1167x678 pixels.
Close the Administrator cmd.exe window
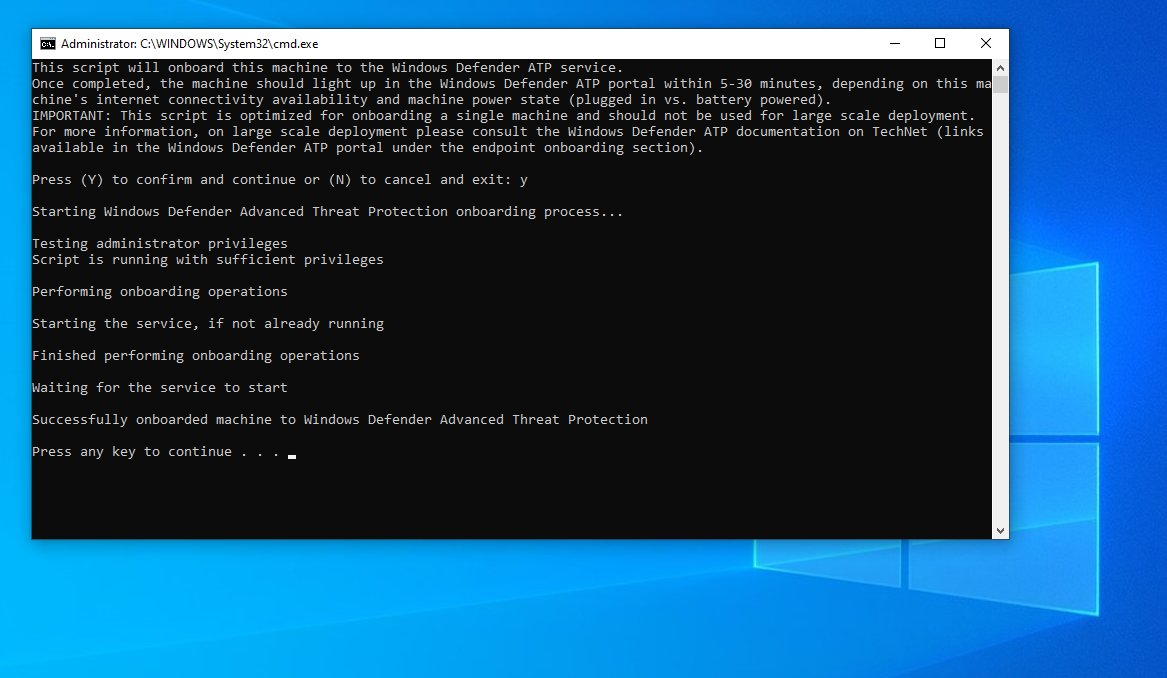coord(985,44)
